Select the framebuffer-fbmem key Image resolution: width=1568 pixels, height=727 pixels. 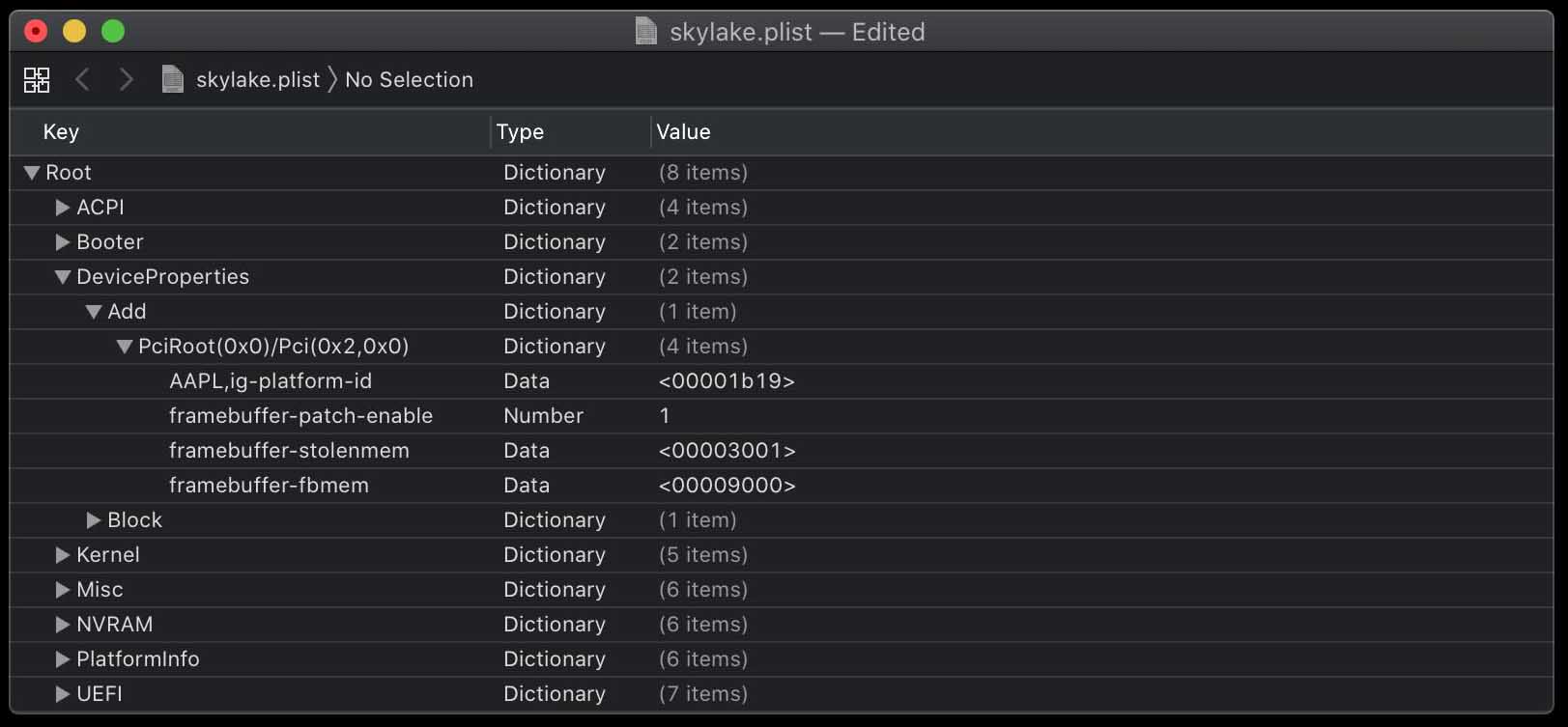pyautogui.click(x=269, y=486)
